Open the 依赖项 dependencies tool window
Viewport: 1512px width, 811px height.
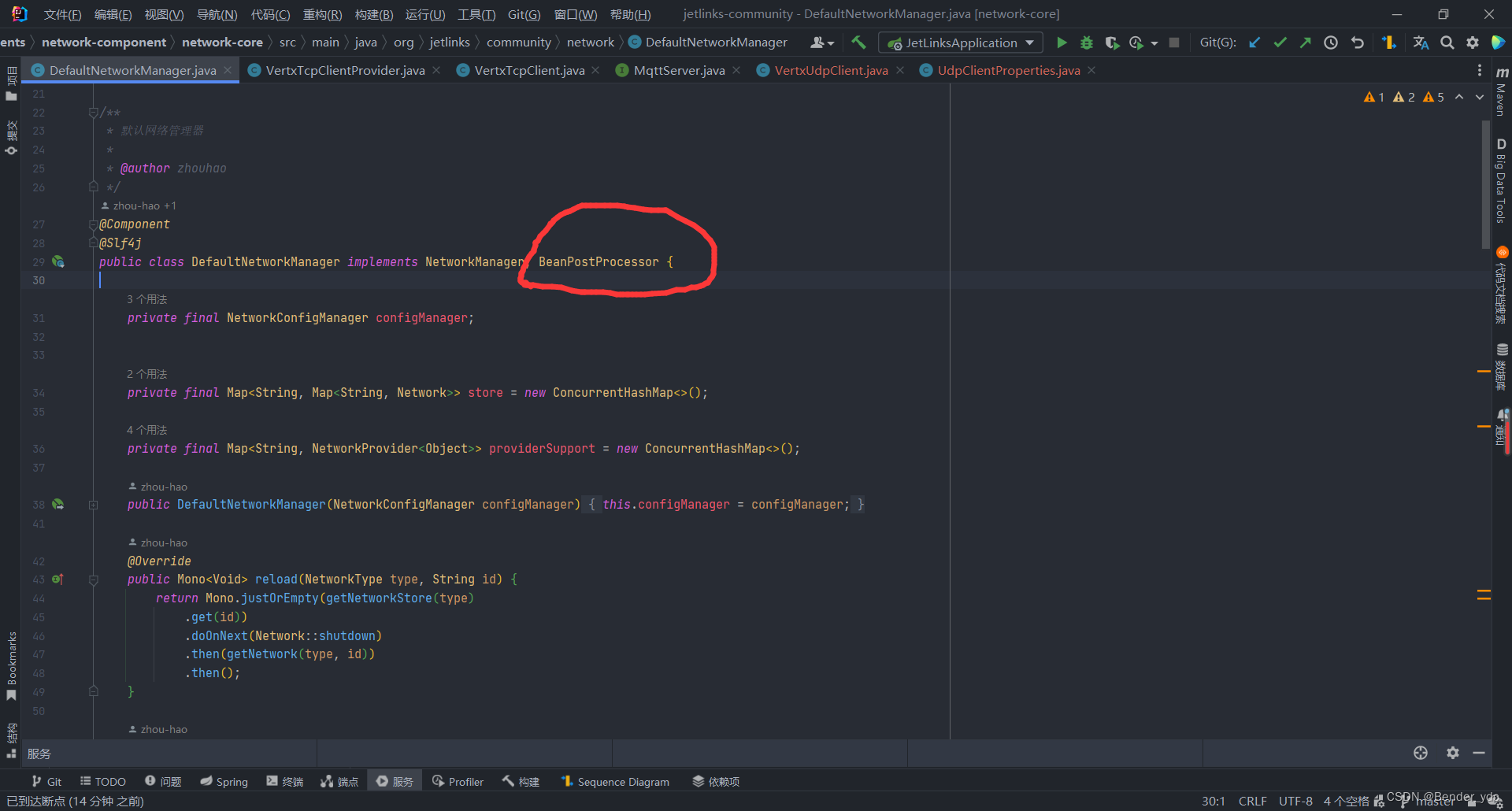716,781
